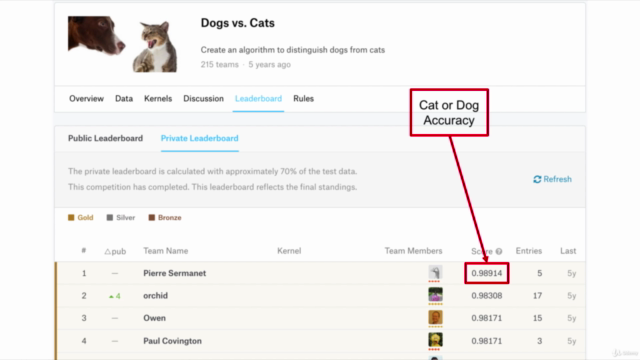Open Pierre Sermanet's team member avatar
The image size is (640, 360).
435,272
